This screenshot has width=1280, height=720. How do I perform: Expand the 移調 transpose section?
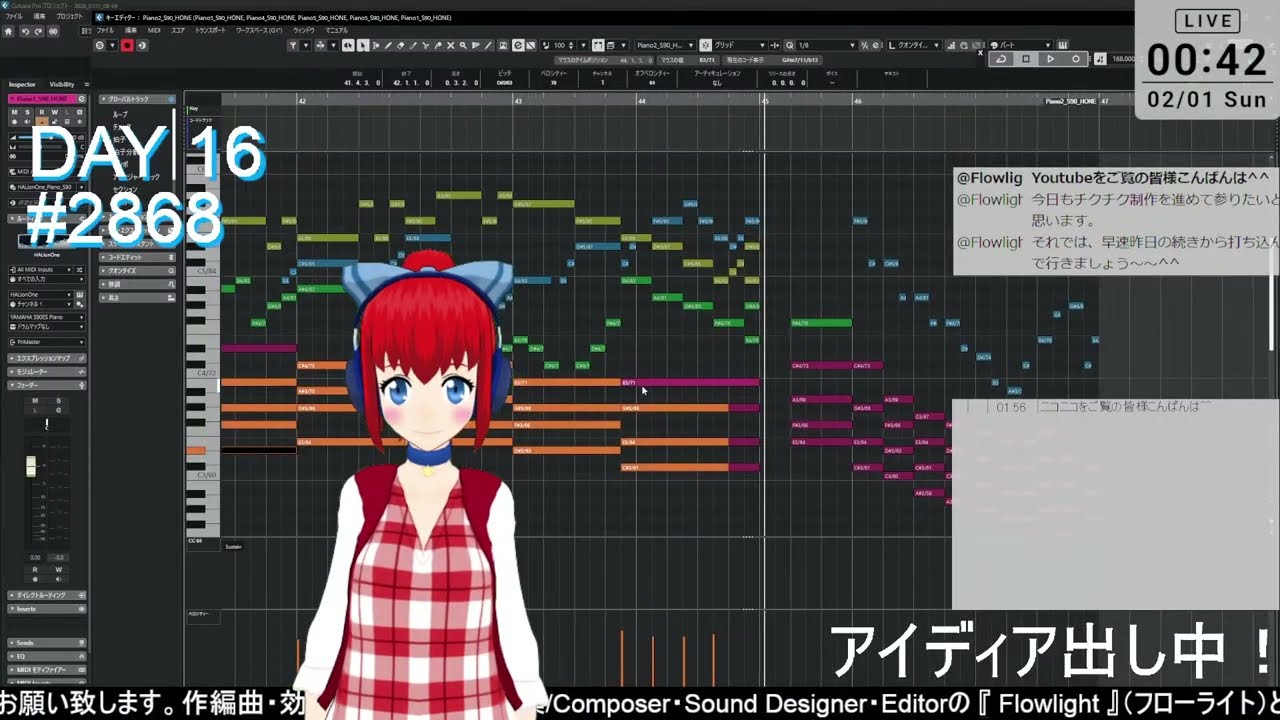point(137,283)
